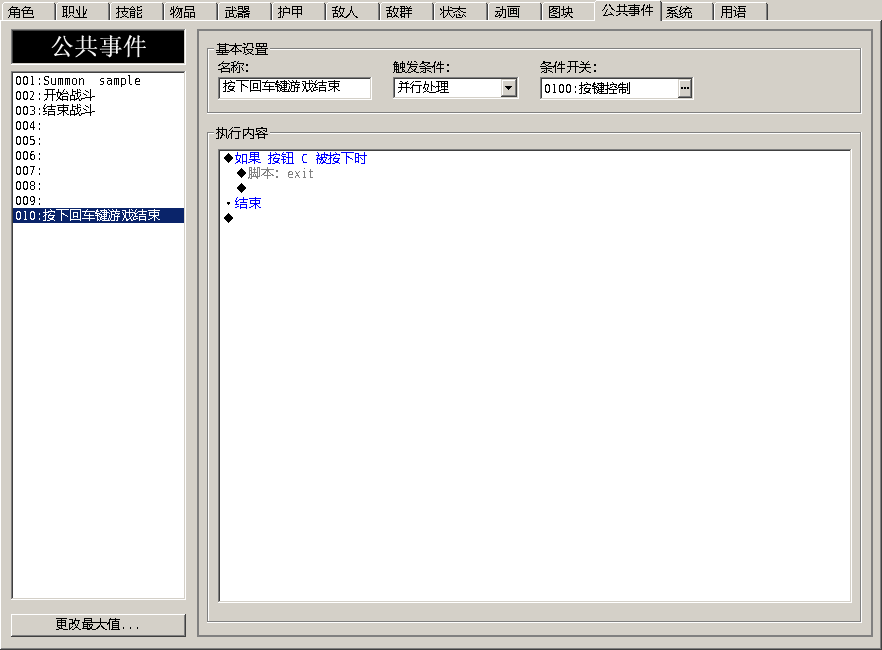Select empty event slot 007
The height and width of the screenshot is (650, 882).
click(98, 170)
